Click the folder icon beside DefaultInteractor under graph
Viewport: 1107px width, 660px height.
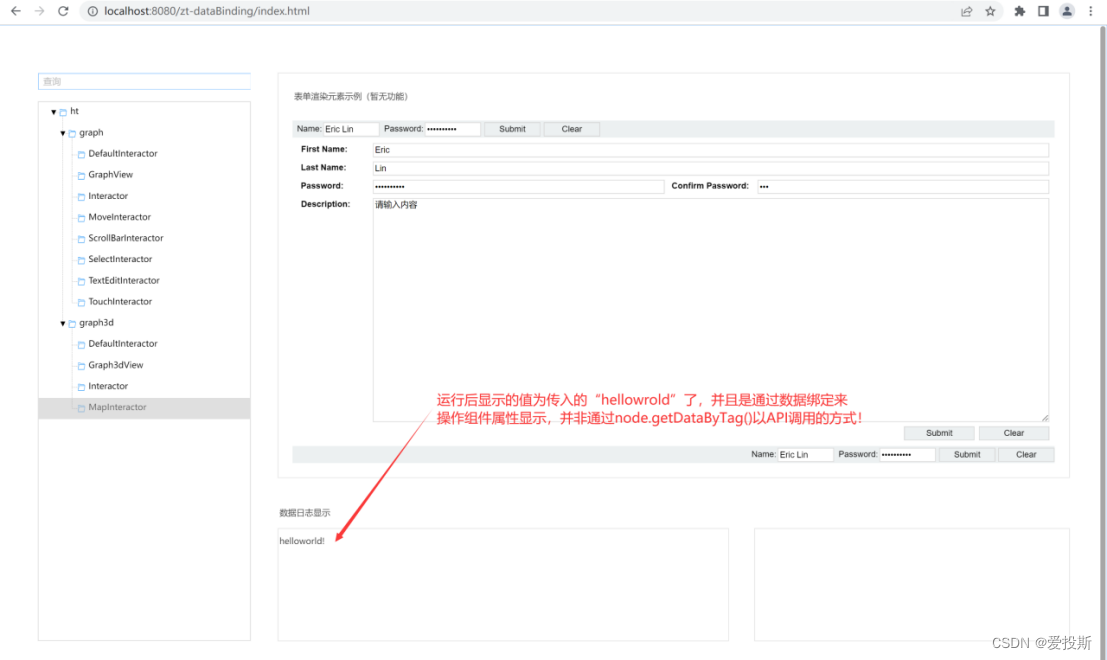coord(79,153)
